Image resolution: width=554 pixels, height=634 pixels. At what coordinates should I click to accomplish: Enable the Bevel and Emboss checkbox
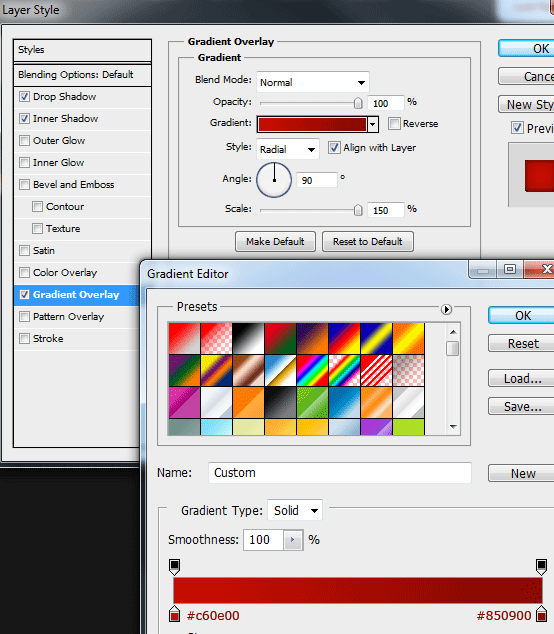point(24,185)
